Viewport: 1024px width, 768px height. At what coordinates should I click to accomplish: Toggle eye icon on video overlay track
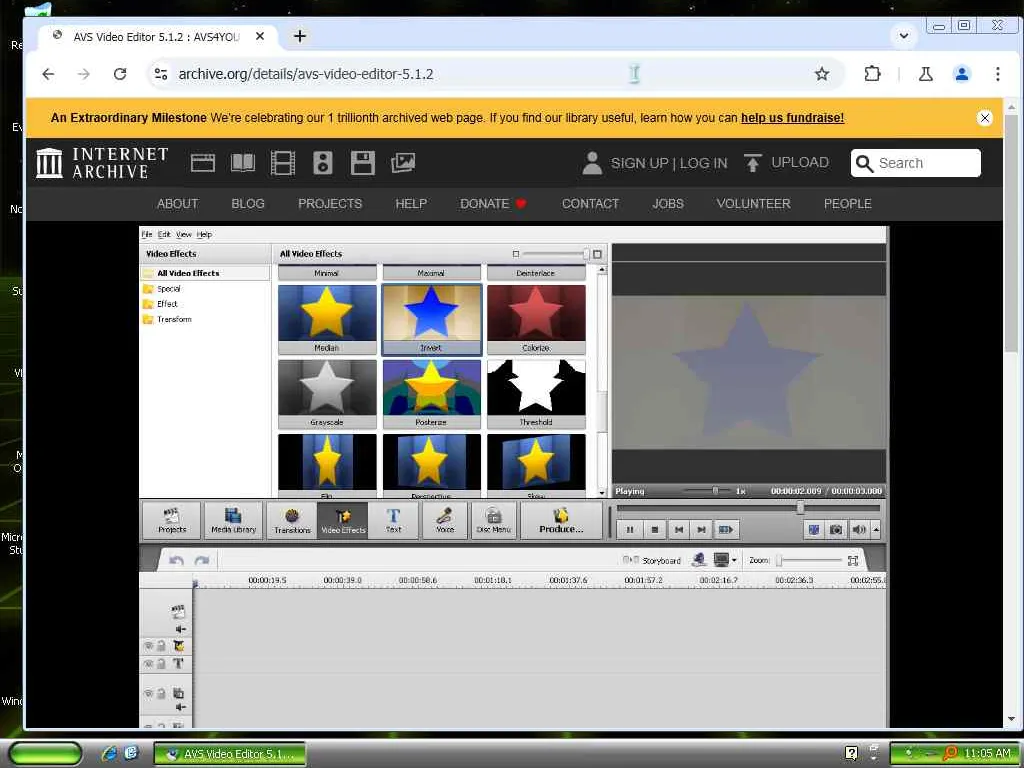point(148,693)
